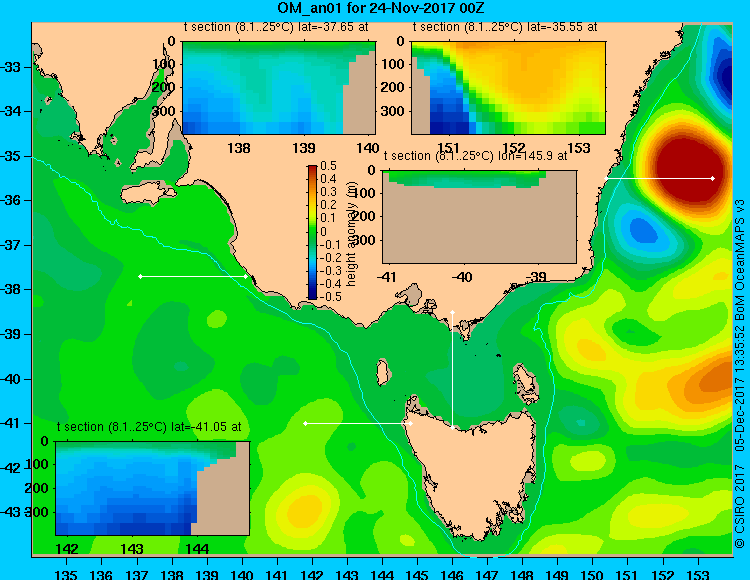Viewport: 750px width, 580px height.
Task: Select the '0.3' color bar label
Action: pyautogui.click(x=329, y=192)
